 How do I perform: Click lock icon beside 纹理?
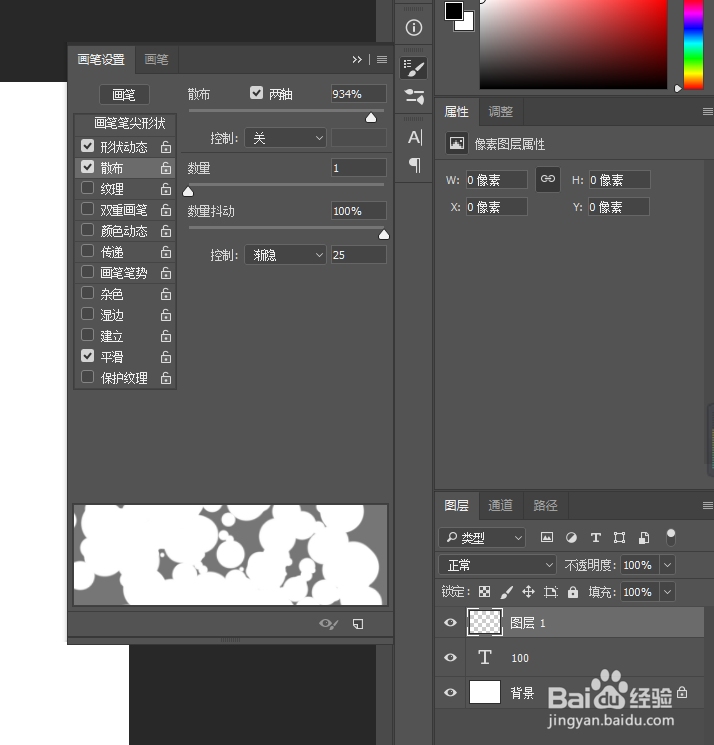click(166, 189)
